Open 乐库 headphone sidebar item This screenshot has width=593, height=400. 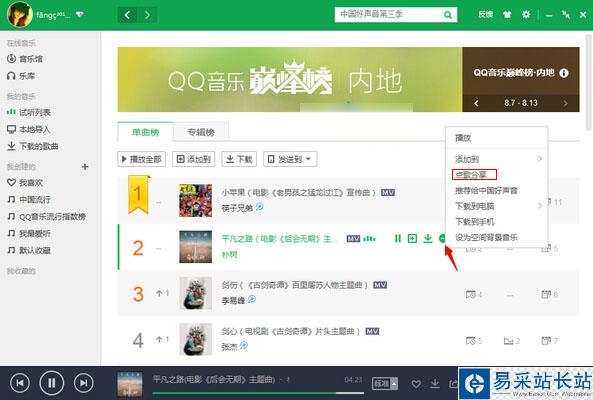tap(21, 76)
